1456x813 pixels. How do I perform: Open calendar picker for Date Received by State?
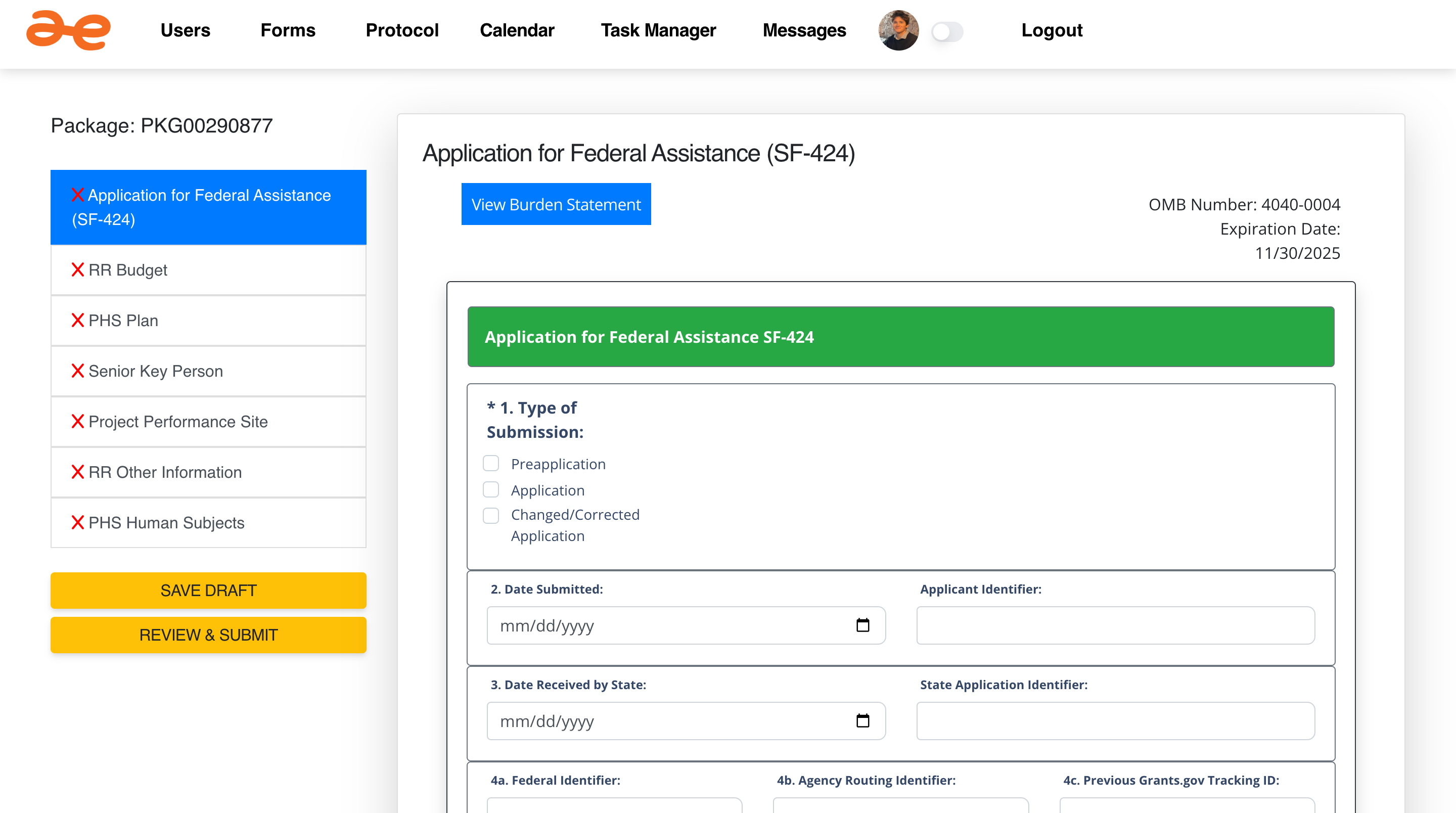(862, 721)
